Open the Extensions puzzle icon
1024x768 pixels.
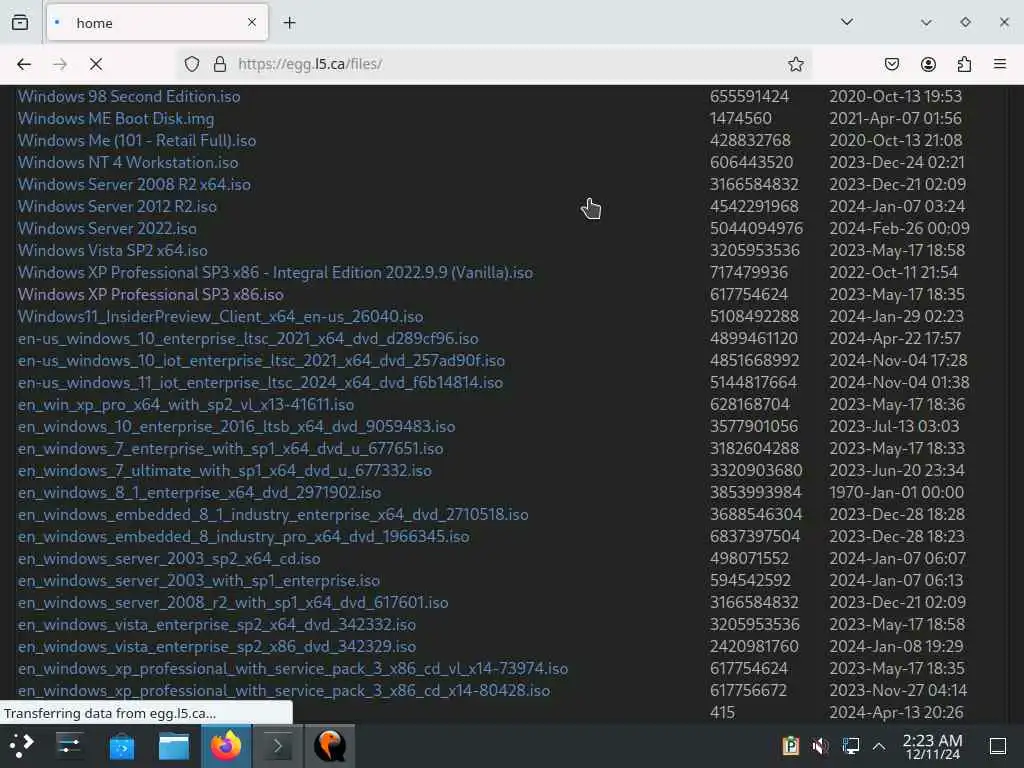[964, 64]
